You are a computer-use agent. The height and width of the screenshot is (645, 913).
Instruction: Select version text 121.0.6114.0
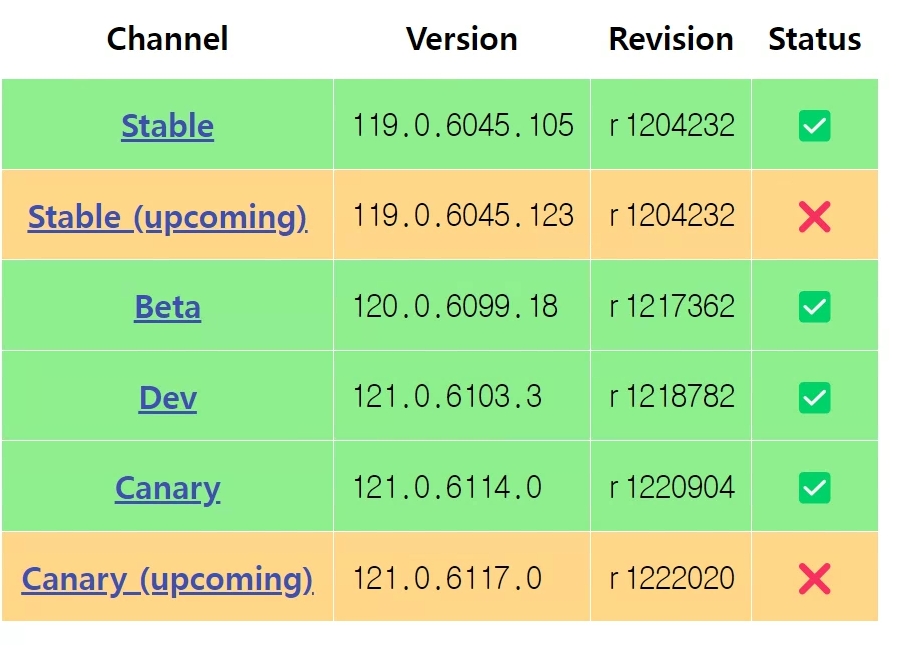click(x=447, y=487)
